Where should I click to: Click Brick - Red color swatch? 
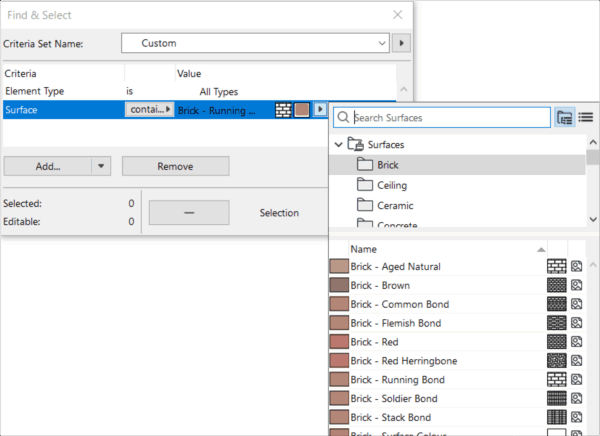tap(339, 341)
